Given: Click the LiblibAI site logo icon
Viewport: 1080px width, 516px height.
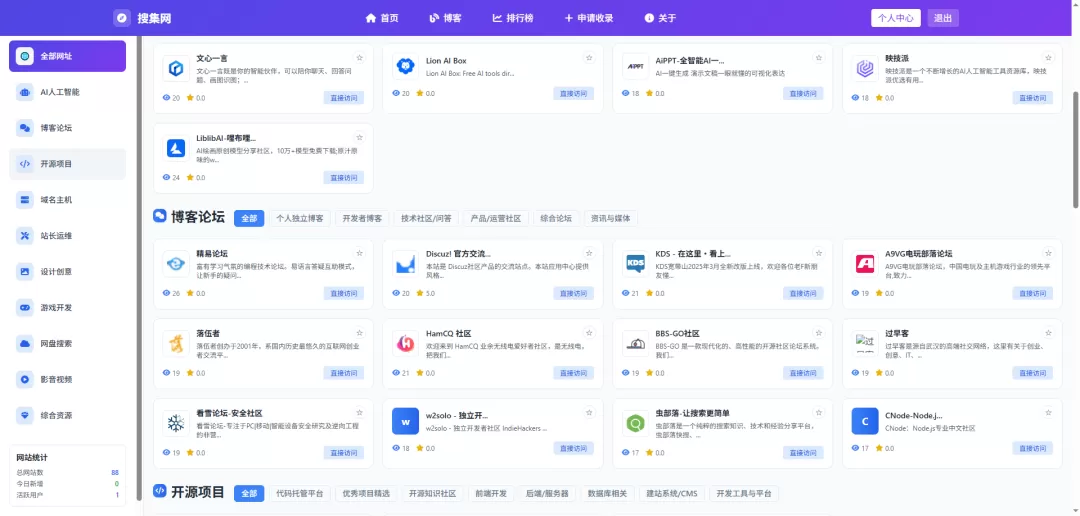Looking at the screenshot, I should 176,148.
